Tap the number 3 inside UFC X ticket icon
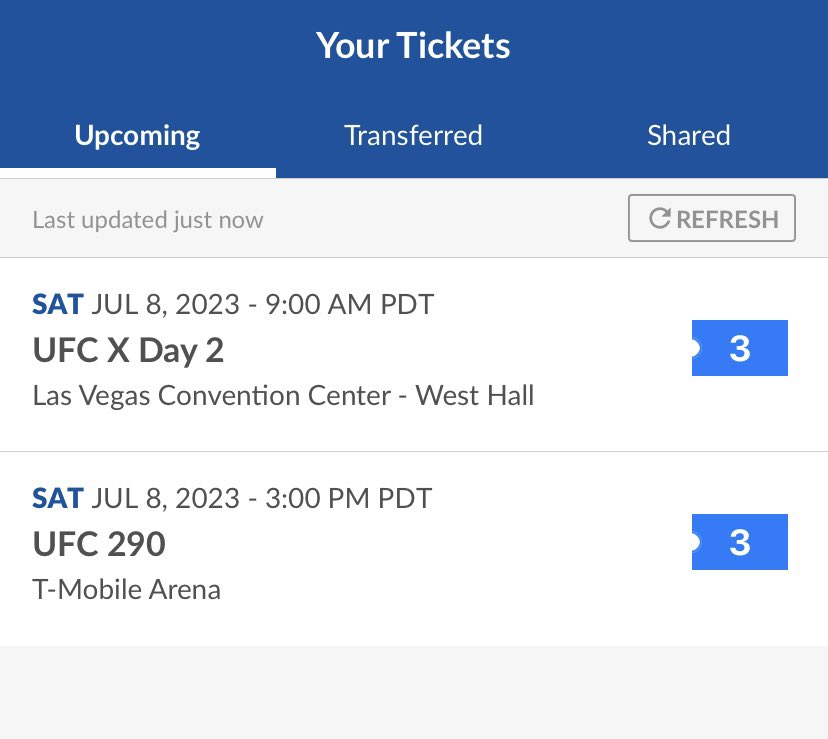 coord(740,349)
